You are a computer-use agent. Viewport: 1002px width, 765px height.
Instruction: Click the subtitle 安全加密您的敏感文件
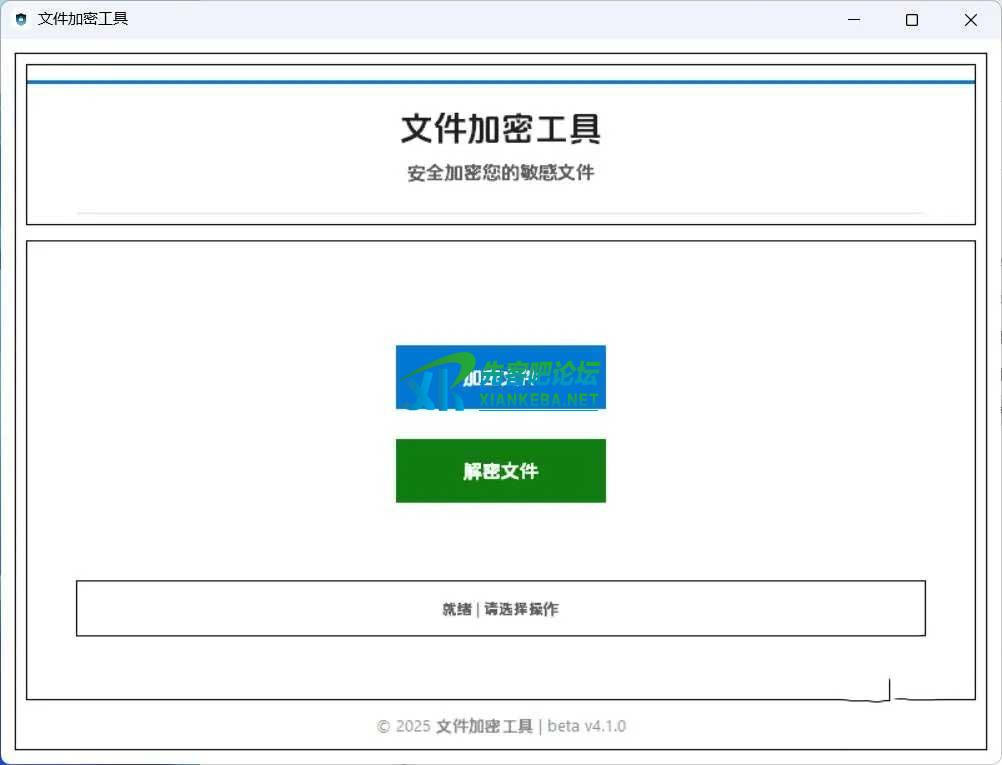pos(500,173)
